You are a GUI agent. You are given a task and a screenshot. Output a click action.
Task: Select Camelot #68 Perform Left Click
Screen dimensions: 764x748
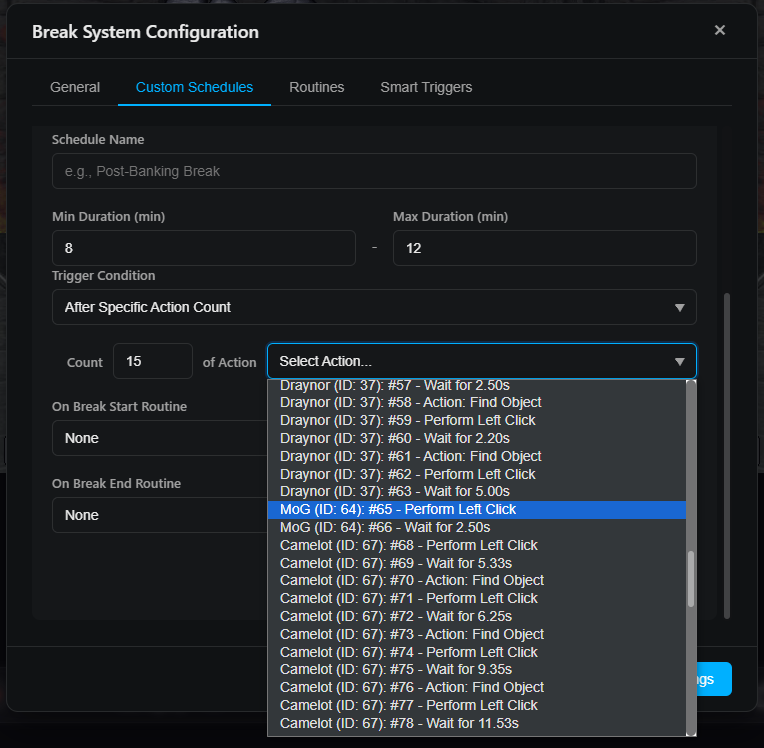[x=477, y=545]
